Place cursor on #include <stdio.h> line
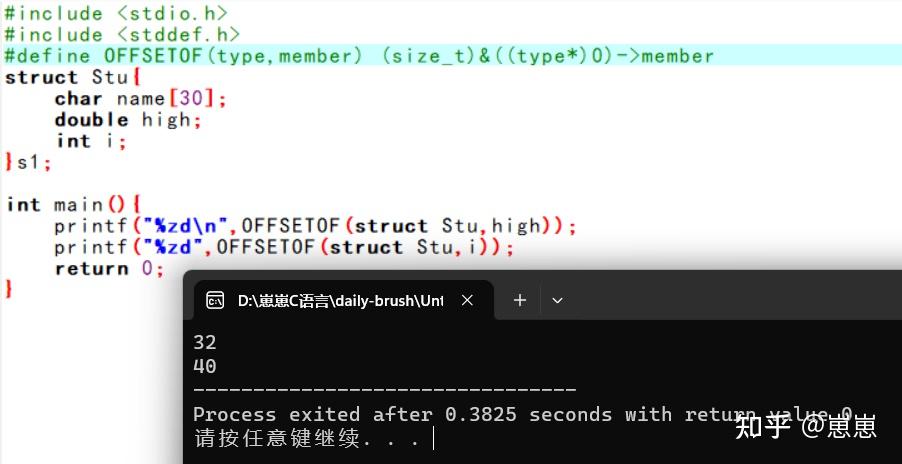902x464 pixels. coord(116,13)
